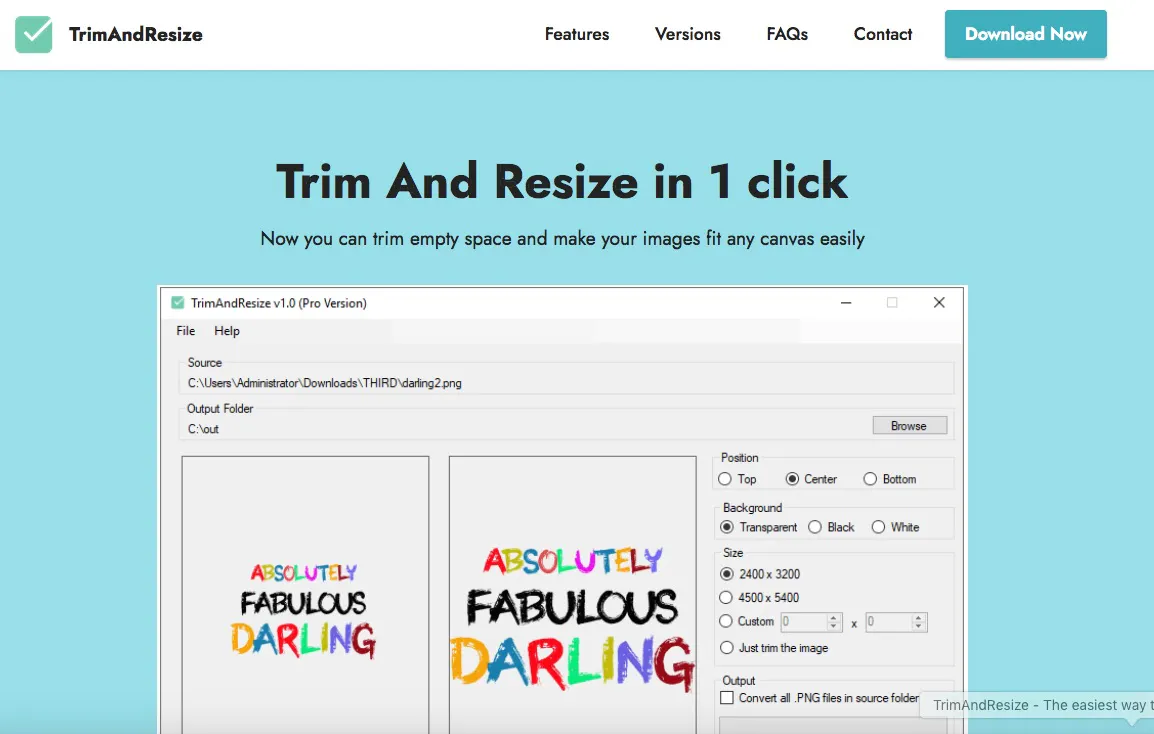Screen dimensions: 1154x734
Task: Navigate to the FAQs page link
Action: [787, 34]
